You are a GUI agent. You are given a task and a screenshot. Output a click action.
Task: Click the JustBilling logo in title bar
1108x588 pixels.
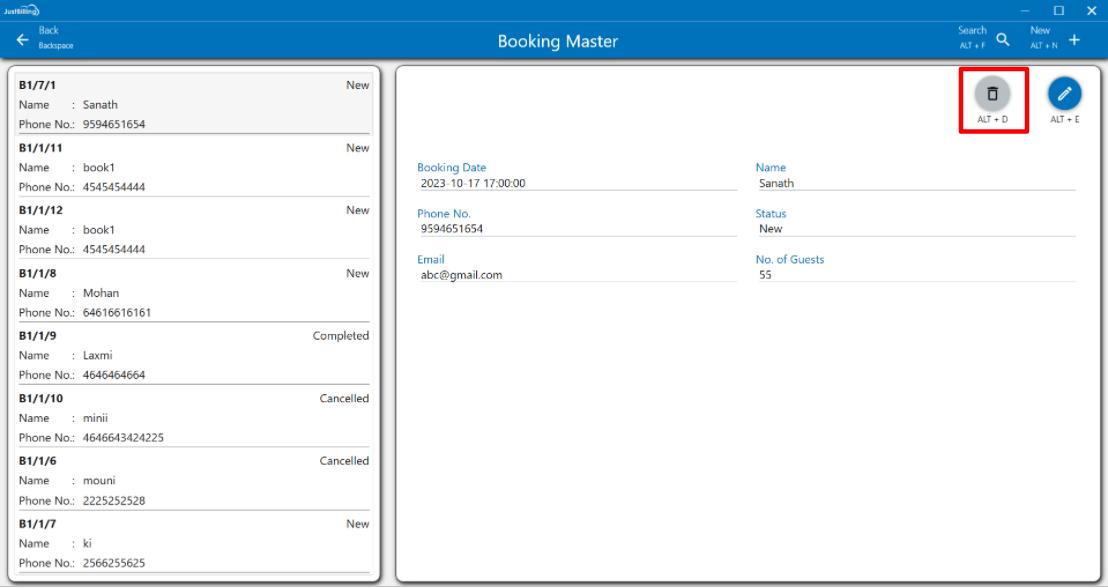(x=22, y=10)
